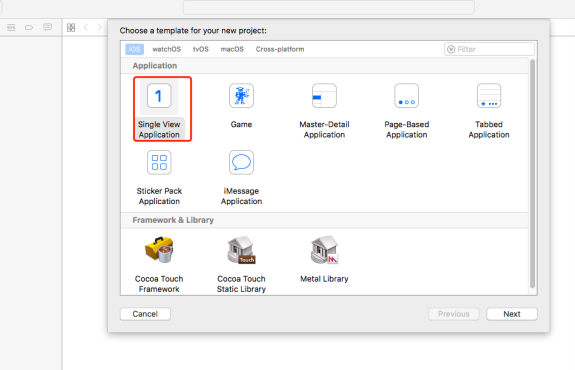Go forward using the right chevron
Screen dimensions: 575x370
(x=99, y=28)
